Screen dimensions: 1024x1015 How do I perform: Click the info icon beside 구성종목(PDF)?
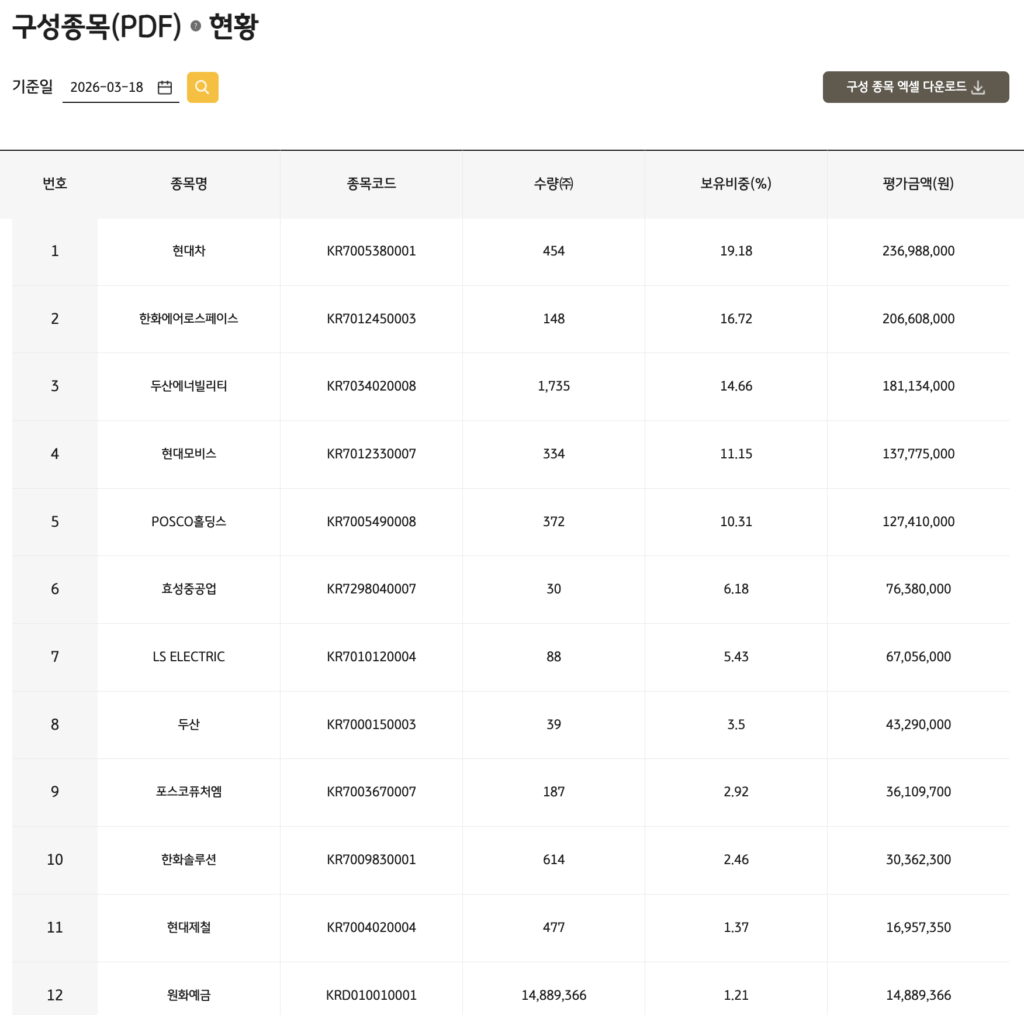[195, 27]
